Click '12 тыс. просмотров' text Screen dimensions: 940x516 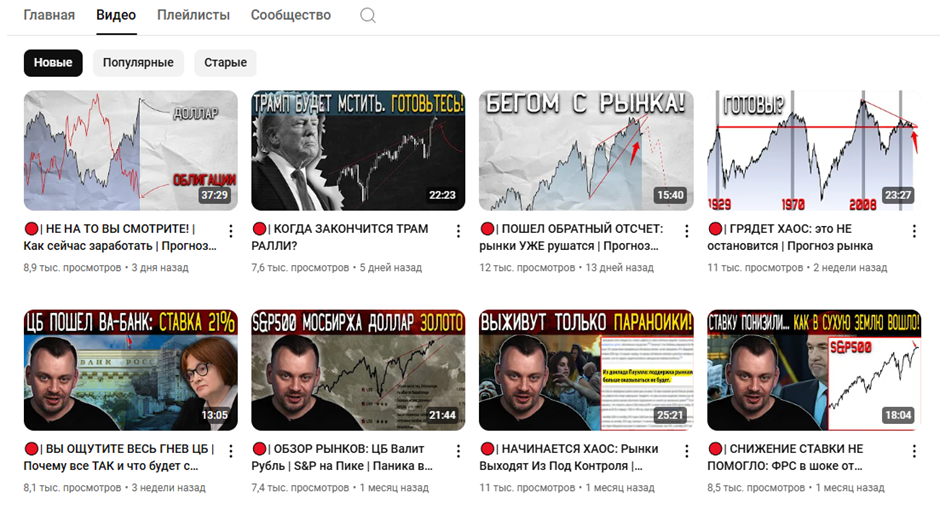pyautogui.click(x=527, y=268)
